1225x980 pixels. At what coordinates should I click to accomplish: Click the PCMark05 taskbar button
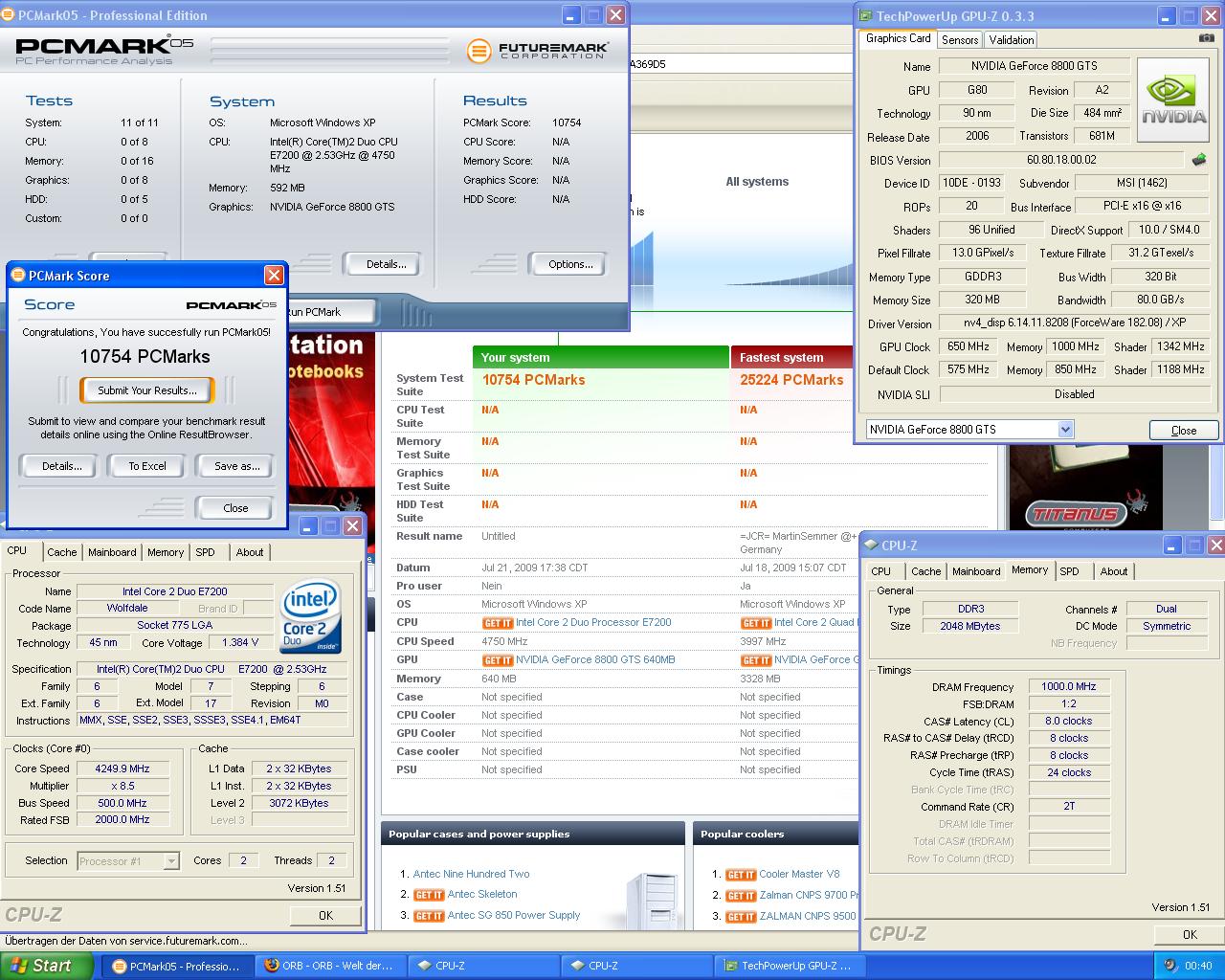pos(178,966)
